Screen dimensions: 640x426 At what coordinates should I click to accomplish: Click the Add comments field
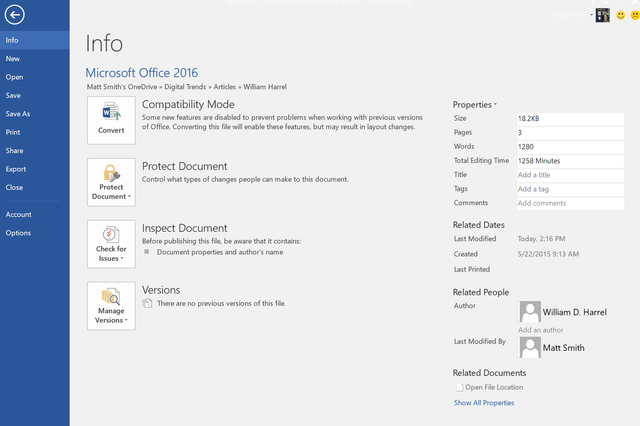(570, 203)
